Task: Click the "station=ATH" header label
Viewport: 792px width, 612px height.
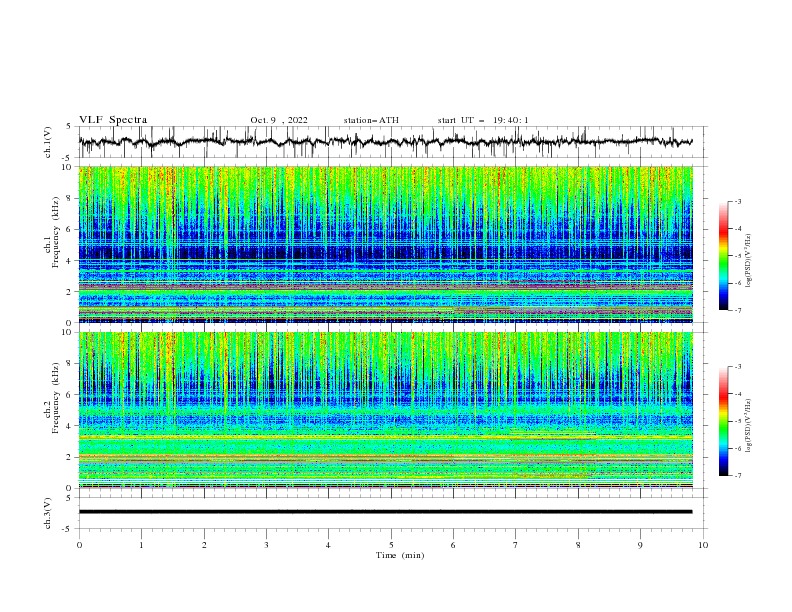Action: pyautogui.click(x=371, y=120)
